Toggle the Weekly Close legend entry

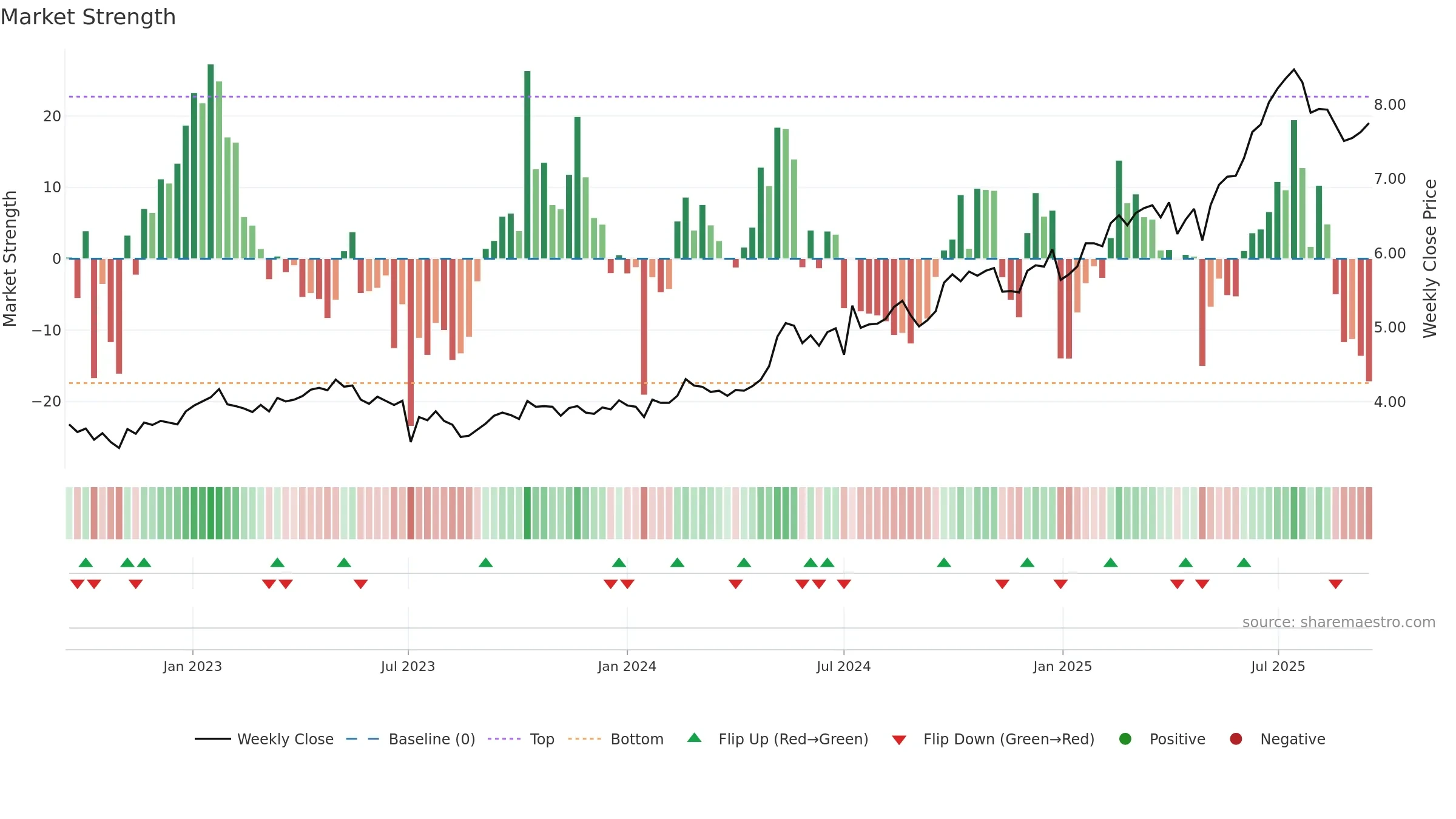(265, 739)
